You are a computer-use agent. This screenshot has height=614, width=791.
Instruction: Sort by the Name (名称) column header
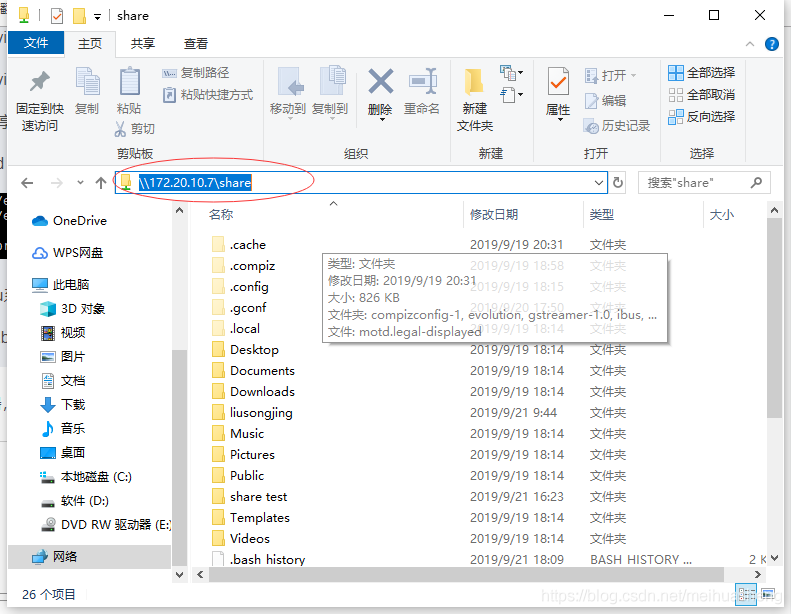click(221, 215)
